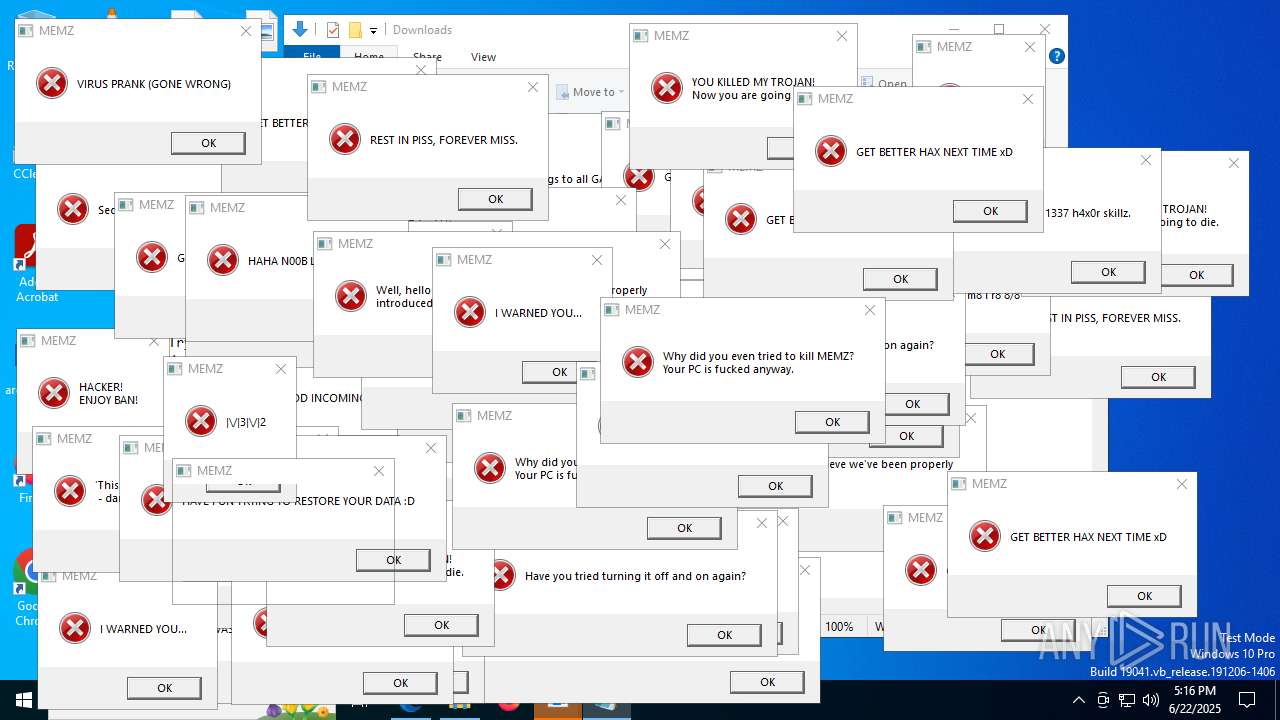Click the error icon beside 'Well, hello' message
The width and height of the screenshot is (1280, 720).
[351, 296]
